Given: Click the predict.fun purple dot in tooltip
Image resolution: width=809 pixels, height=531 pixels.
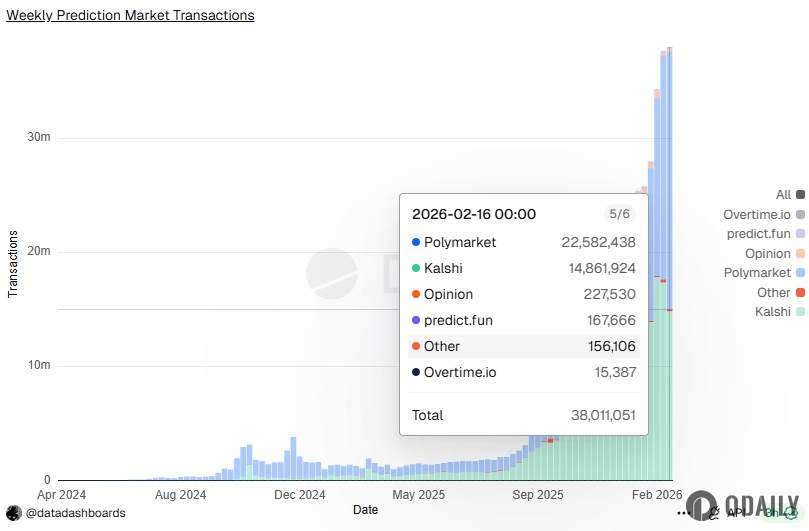Looking at the screenshot, I should [x=416, y=320].
